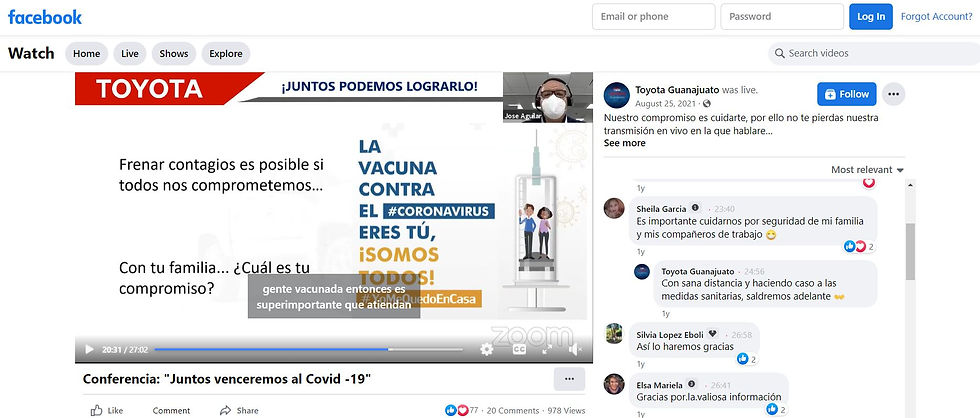The image size is (980, 418).
Task: Go to Watch Shows tab
Action: (x=174, y=54)
